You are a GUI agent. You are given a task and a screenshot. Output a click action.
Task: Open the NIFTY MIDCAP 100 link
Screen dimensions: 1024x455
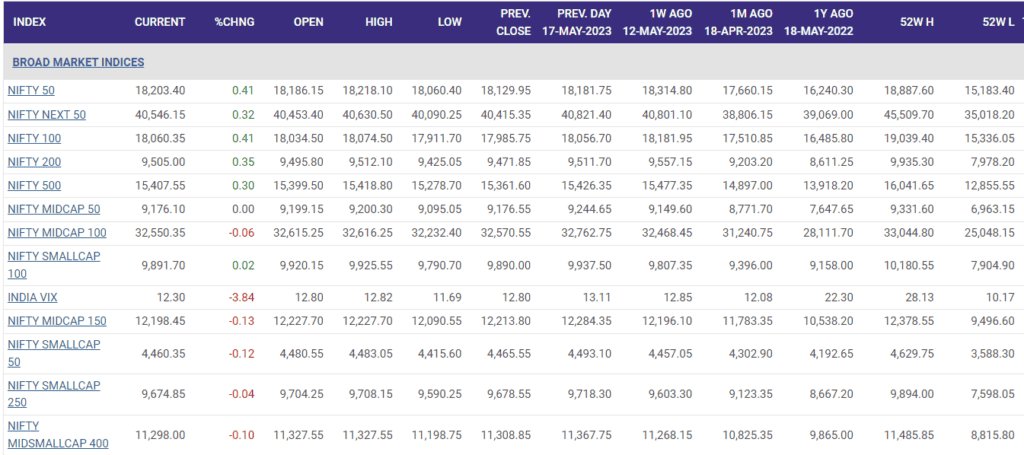click(x=57, y=232)
